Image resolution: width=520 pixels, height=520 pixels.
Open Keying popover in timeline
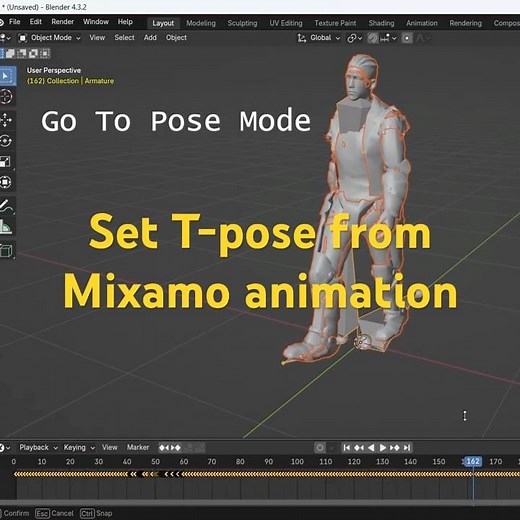[x=79, y=448]
